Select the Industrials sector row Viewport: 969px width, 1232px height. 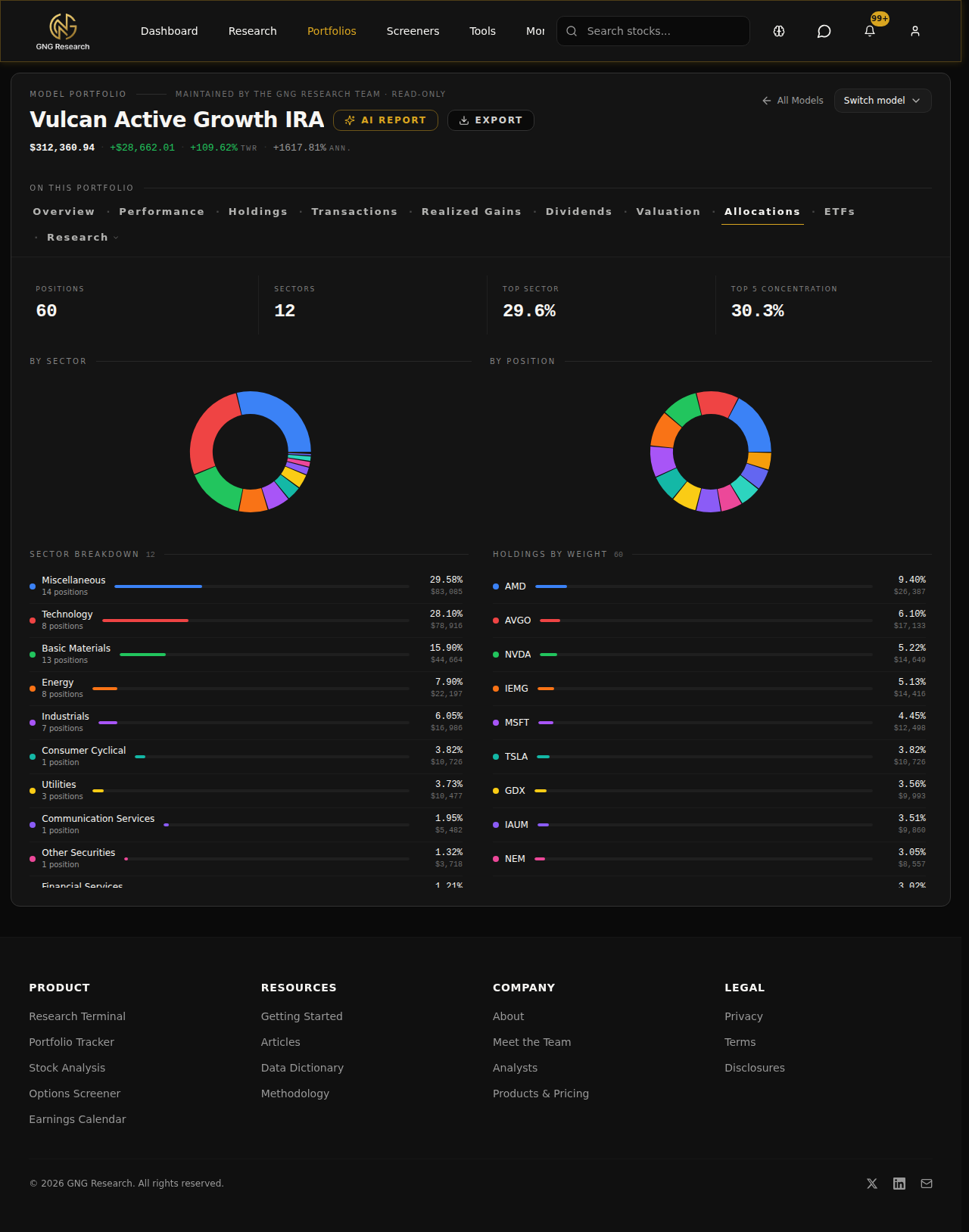246,723
